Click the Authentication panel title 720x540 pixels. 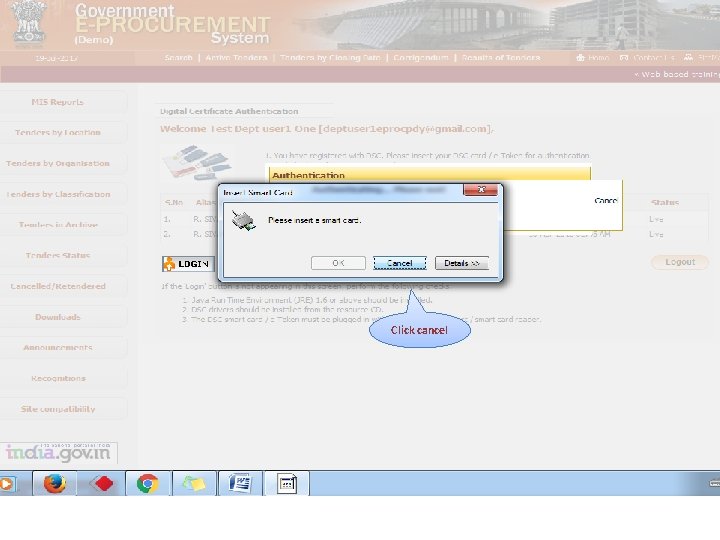click(x=308, y=175)
